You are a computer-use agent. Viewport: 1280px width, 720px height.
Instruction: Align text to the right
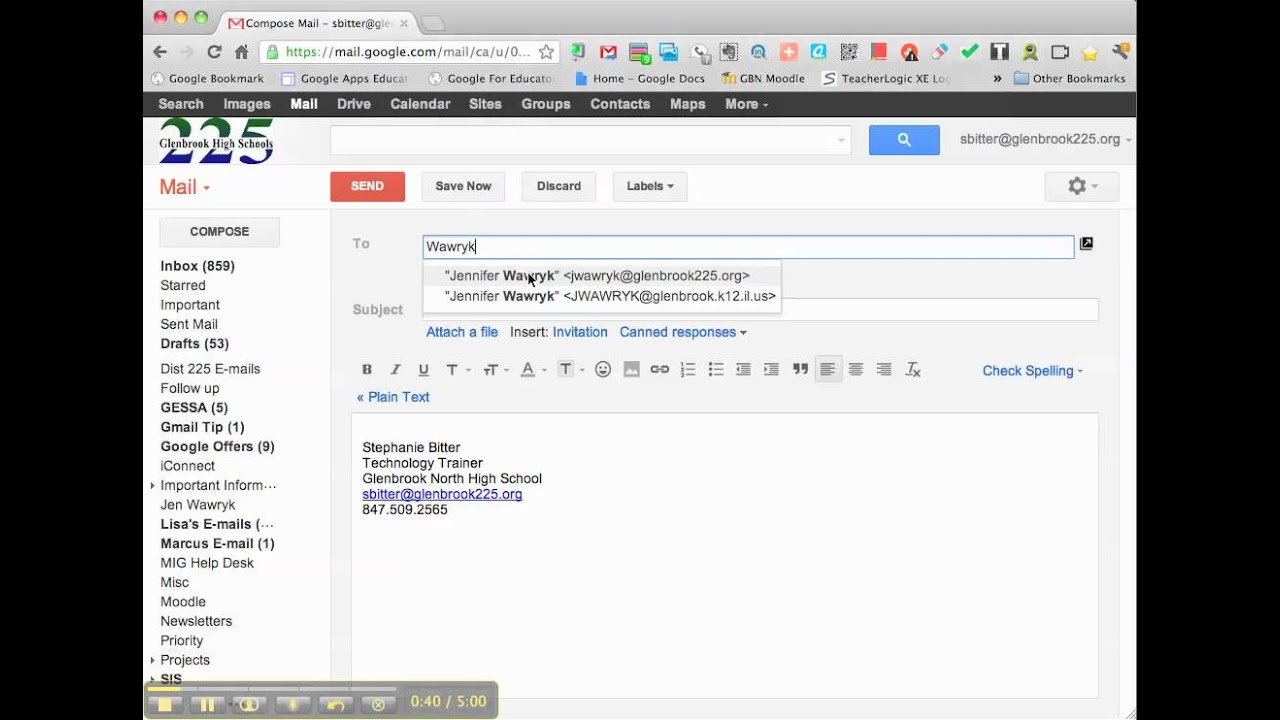pyautogui.click(x=884, y=370)
